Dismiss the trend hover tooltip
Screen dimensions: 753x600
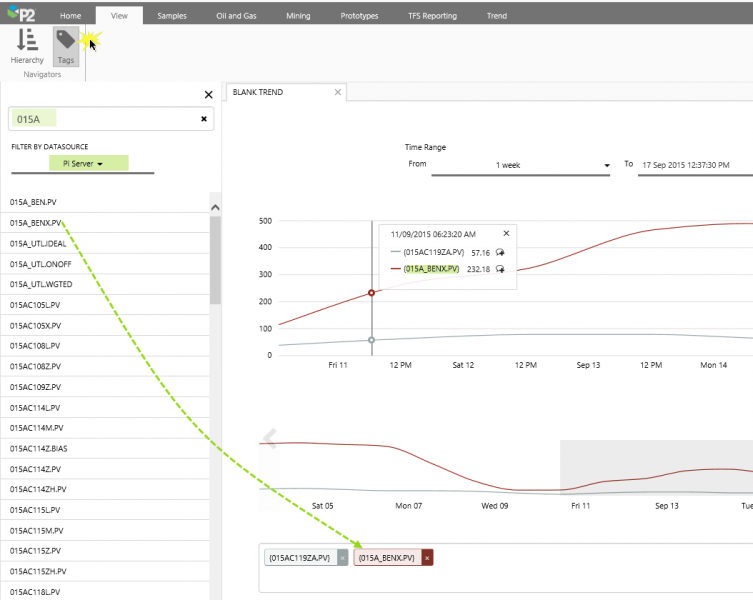point(505,233)
